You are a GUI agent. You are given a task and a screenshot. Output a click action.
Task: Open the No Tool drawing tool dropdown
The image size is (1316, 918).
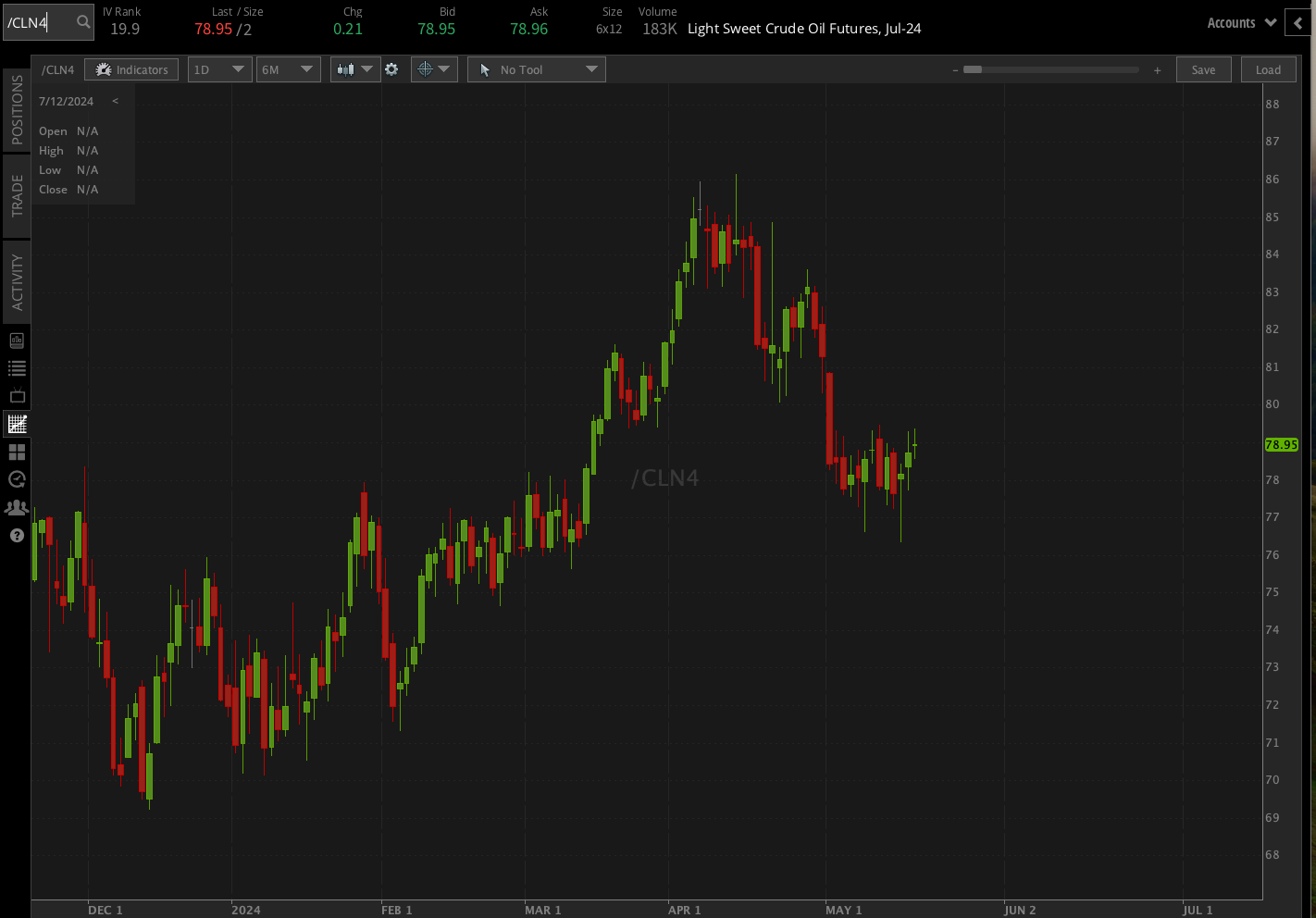537,69
